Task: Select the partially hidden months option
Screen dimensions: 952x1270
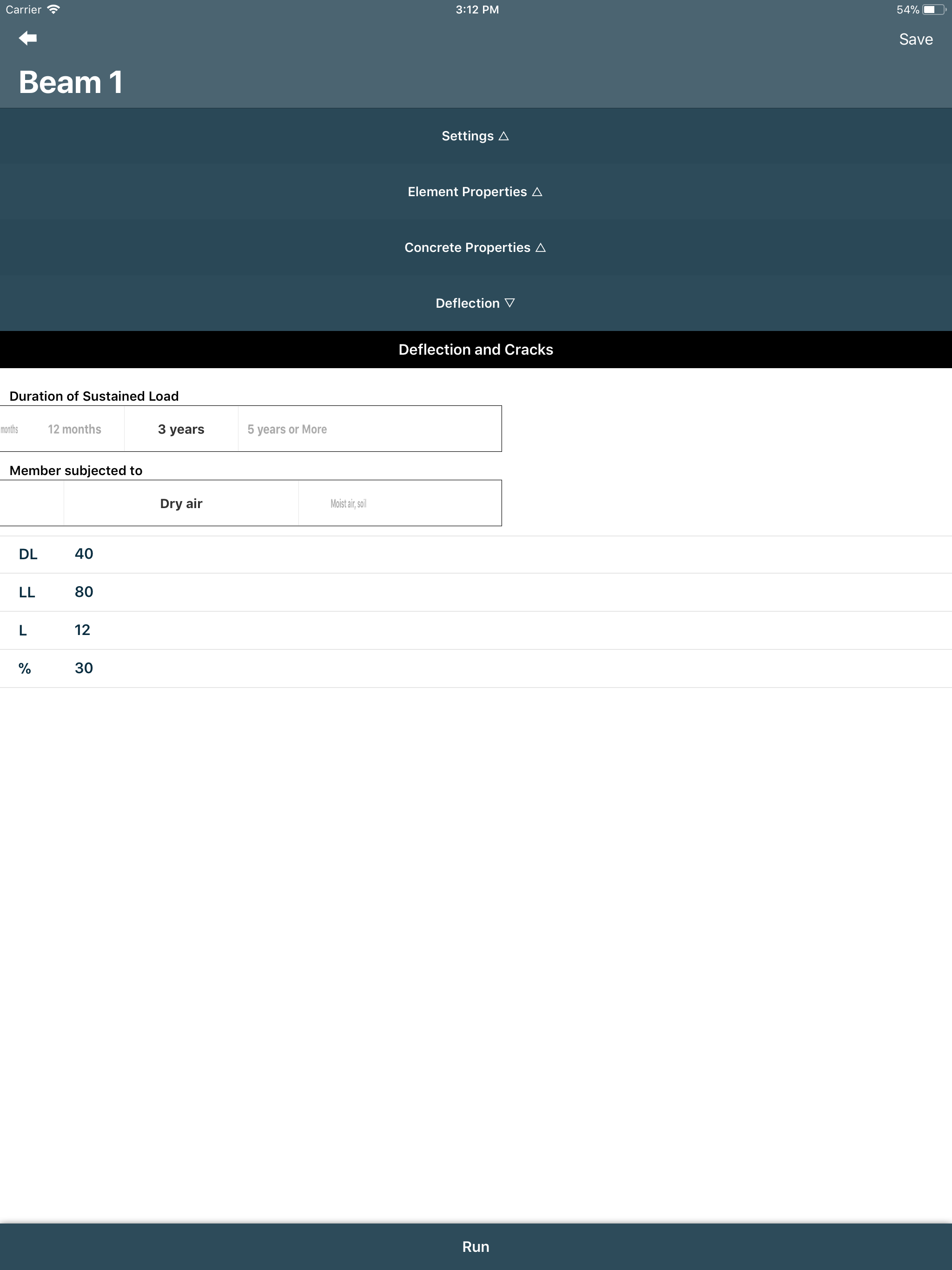Action: (9, 430)
